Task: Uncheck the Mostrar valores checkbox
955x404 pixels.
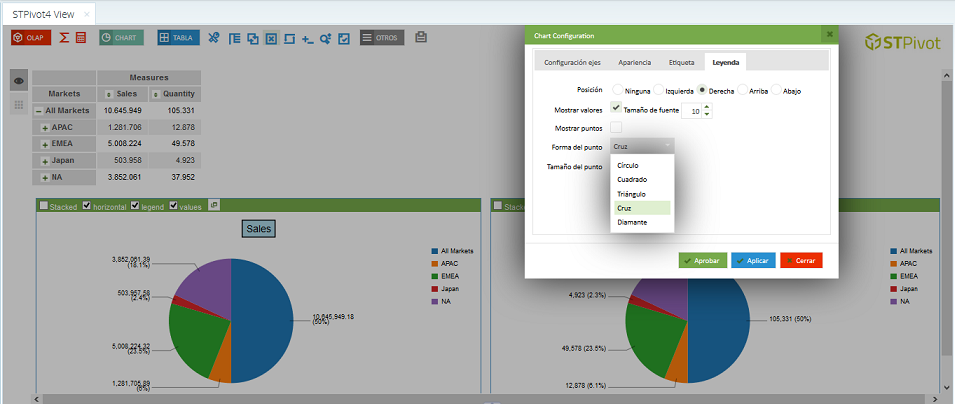Action: [x=616, y=108]
